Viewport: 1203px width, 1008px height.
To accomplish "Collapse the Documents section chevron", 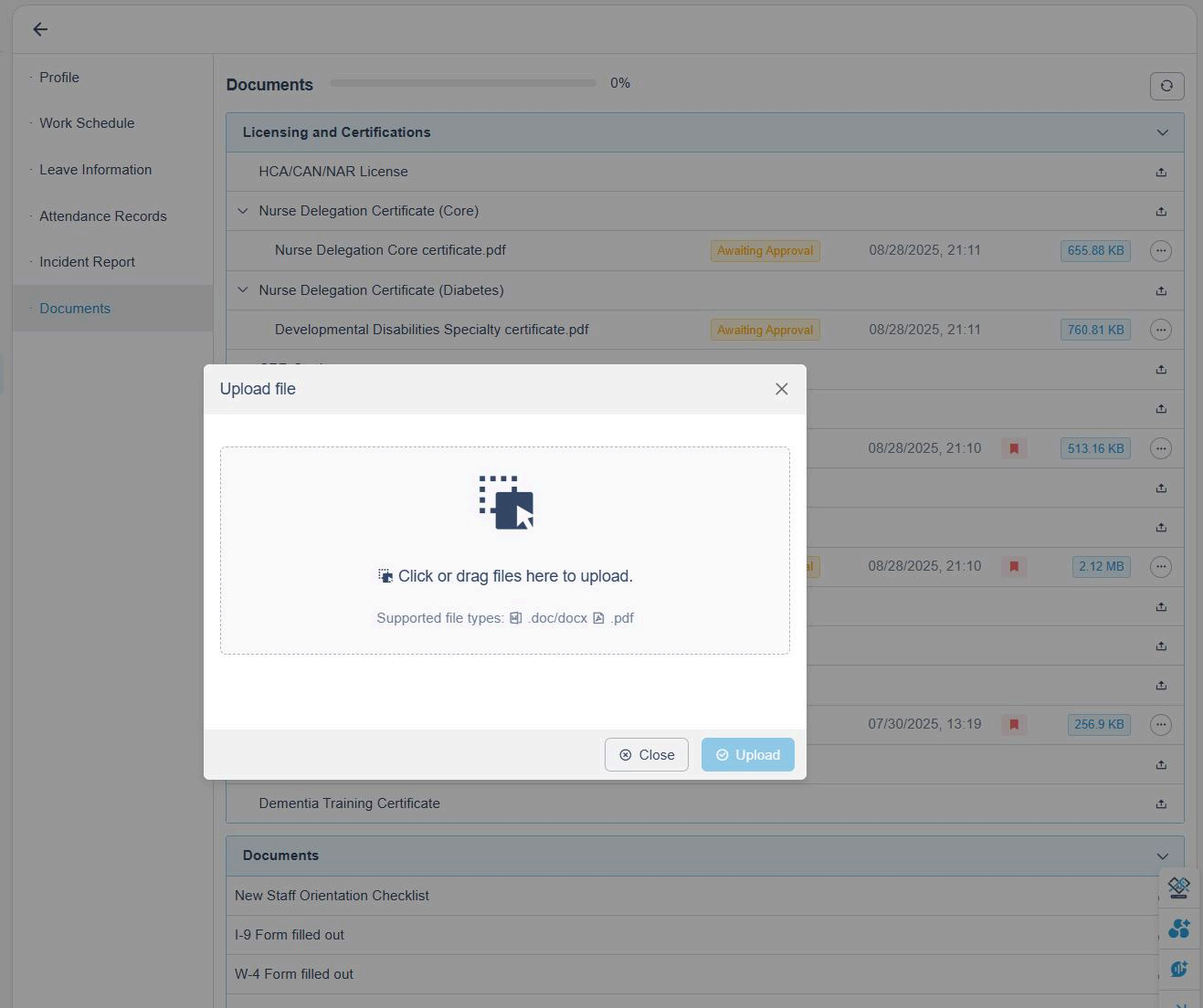I will tap(1162, 856).
